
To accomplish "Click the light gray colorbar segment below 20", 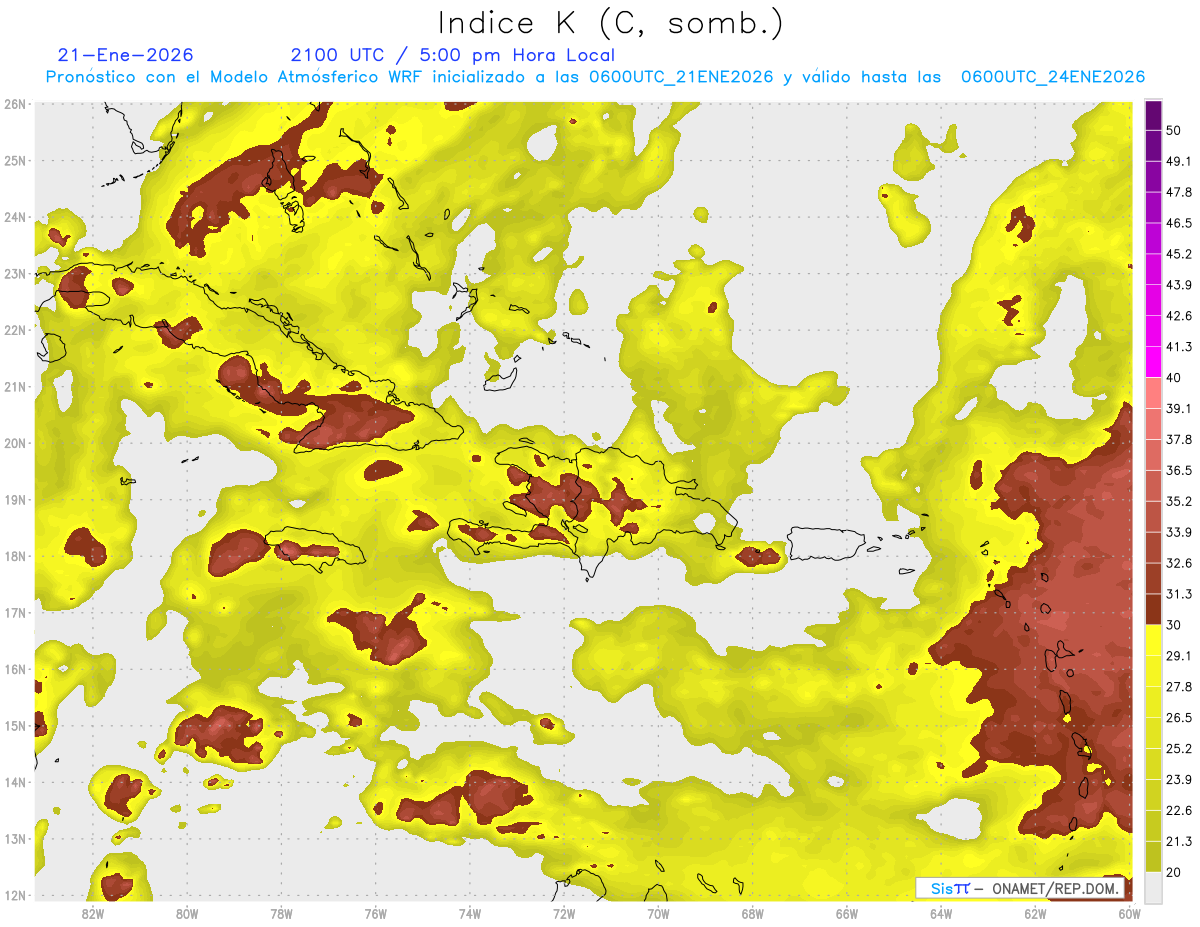I will click(1153, 886).
